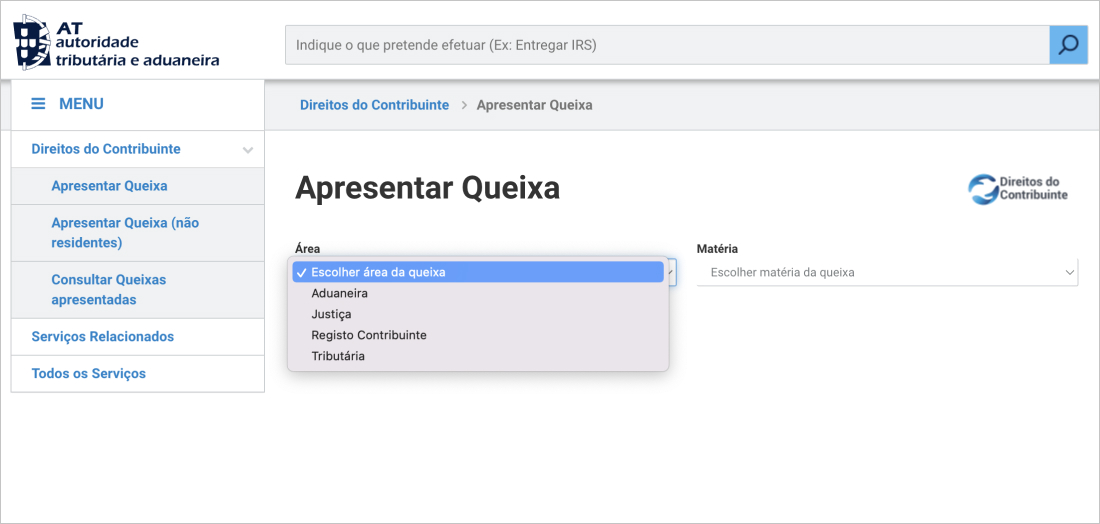
Task: Focus the search field Indique o que pretende efetuar
Action: (x=666, y=45)
